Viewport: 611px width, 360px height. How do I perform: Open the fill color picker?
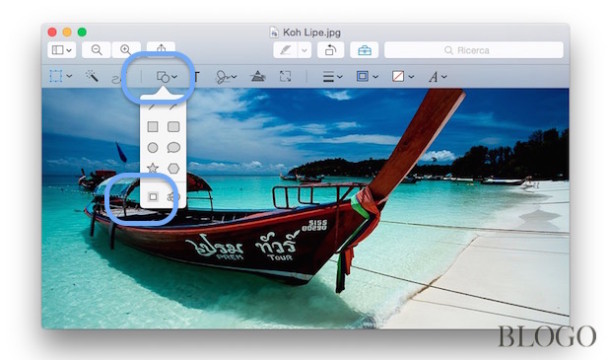(x=403, y=76)
